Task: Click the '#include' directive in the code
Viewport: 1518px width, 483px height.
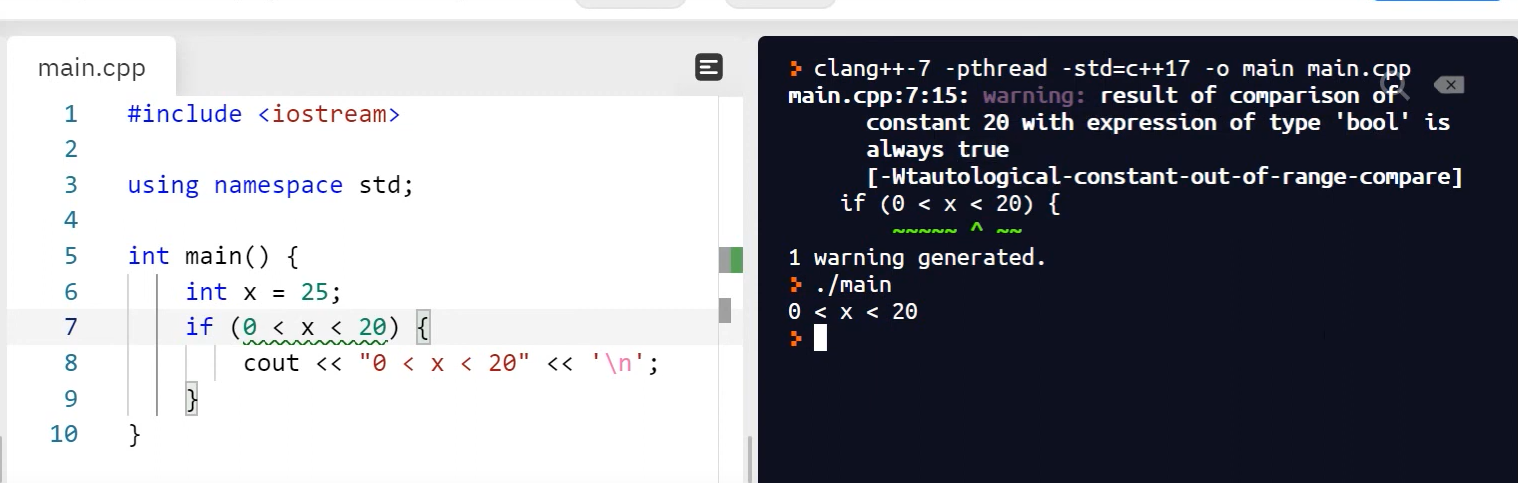Action: tap(185, 114)
